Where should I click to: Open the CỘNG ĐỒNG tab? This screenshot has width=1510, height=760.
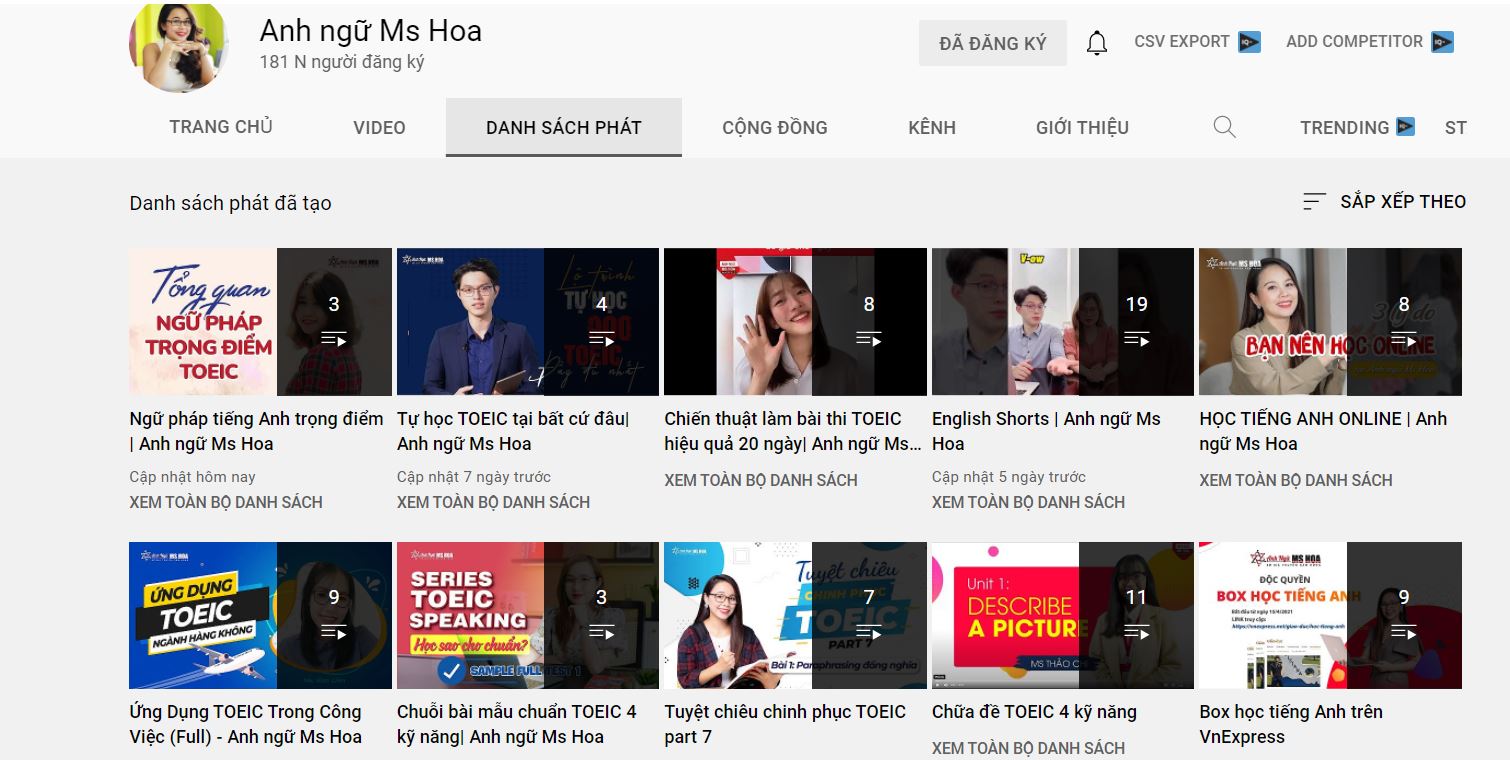(x=775, y=127)
